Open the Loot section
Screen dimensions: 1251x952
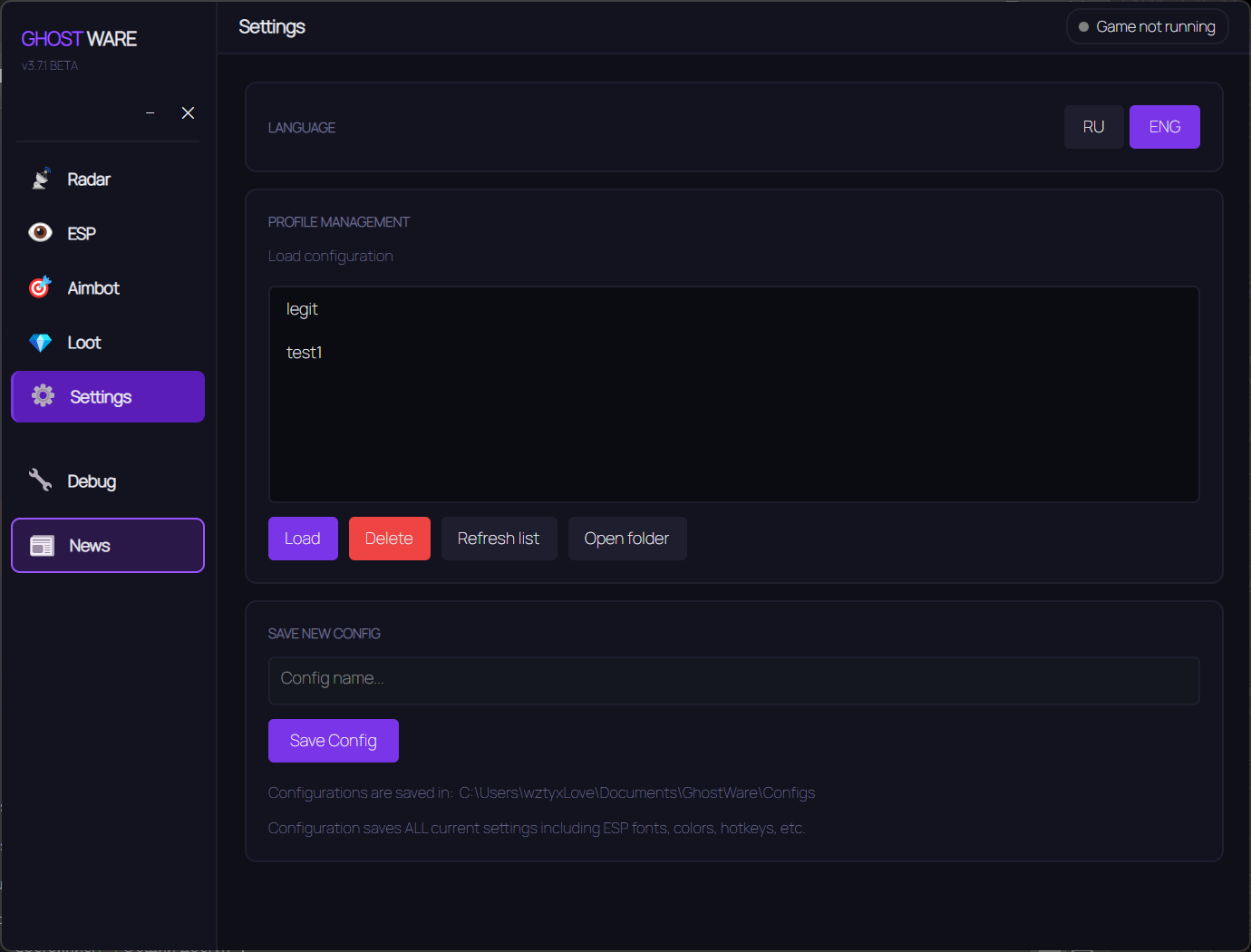click(x=108, y=343)
